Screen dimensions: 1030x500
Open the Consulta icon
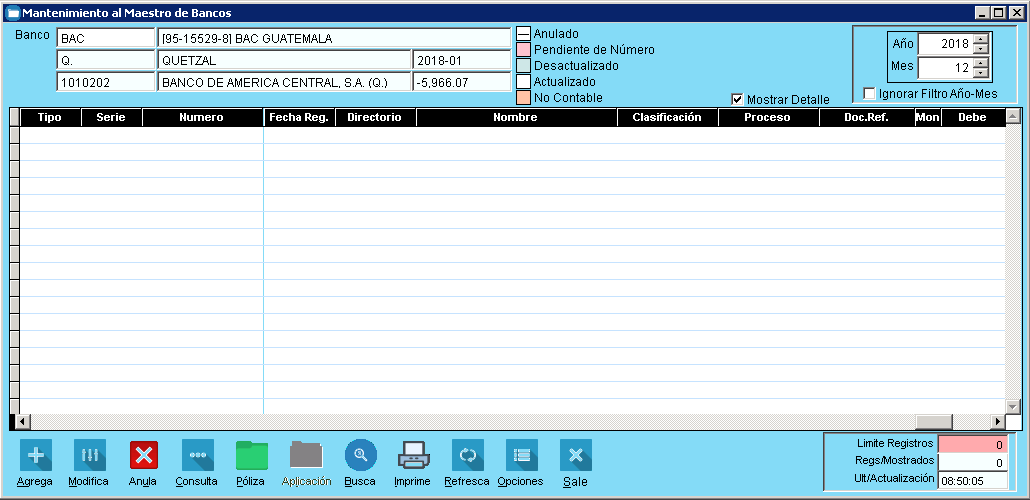tap(197, 456)
